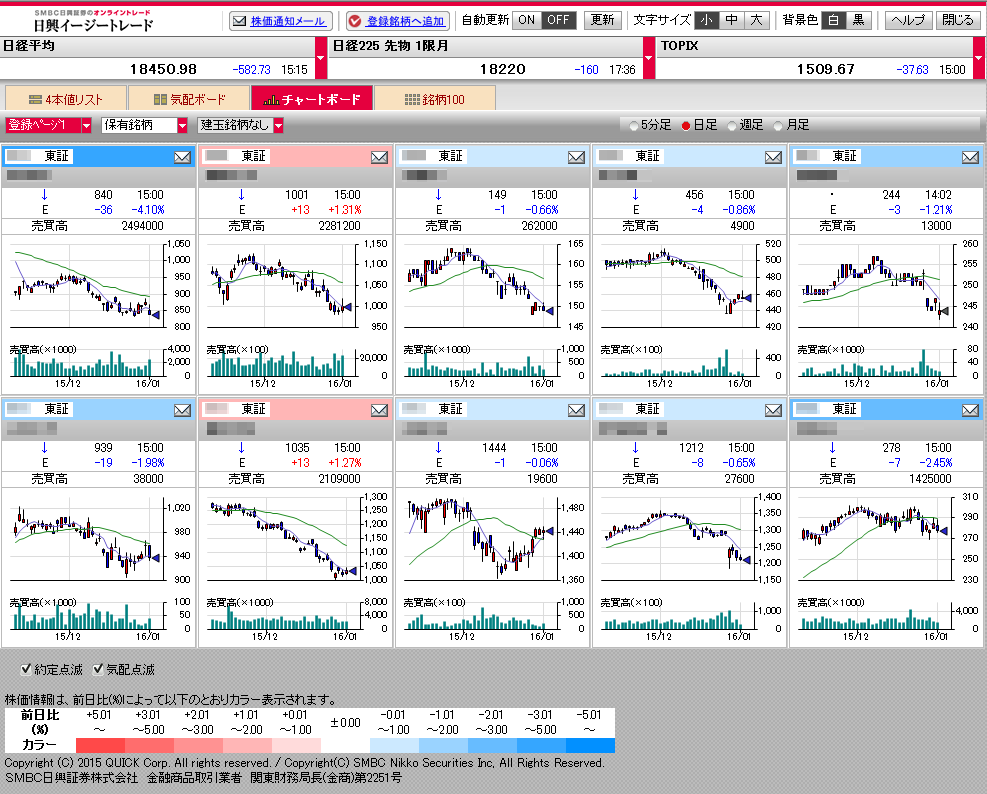
Task: Click the envelope icon on the 1212 stock card
Action: [773, 410]
